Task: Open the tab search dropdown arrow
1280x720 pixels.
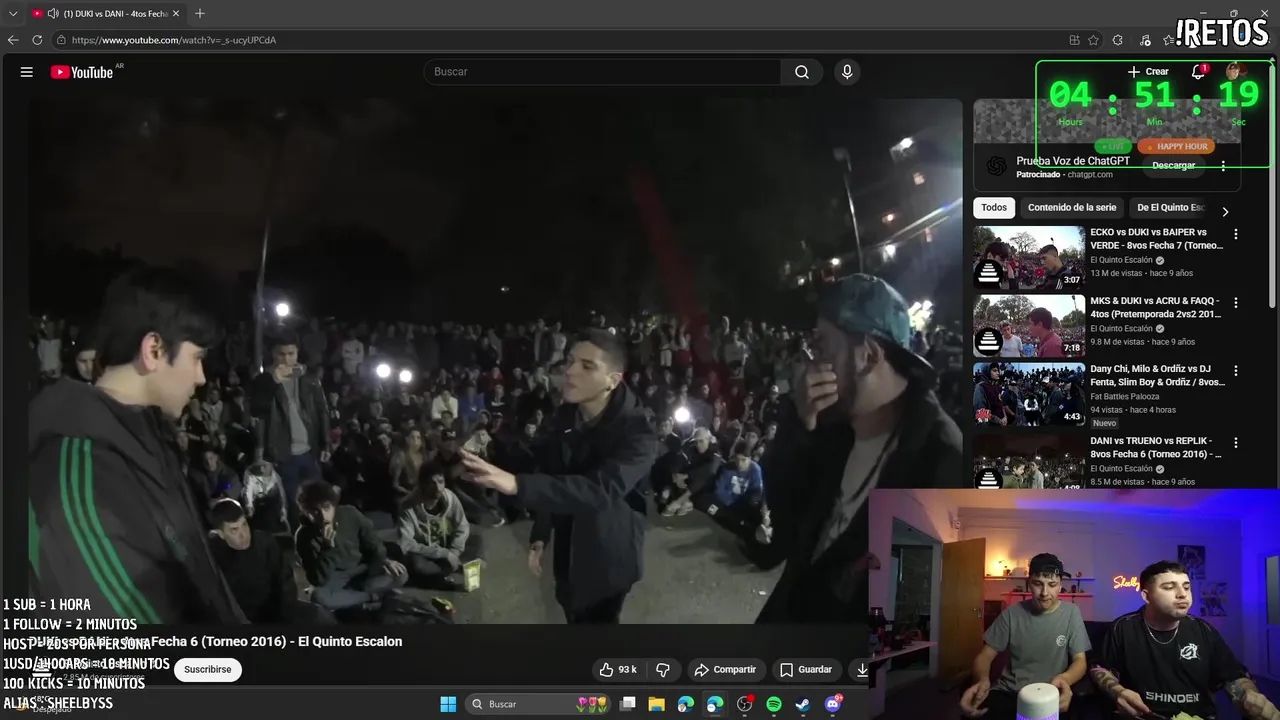Action: tap(13, 13)
